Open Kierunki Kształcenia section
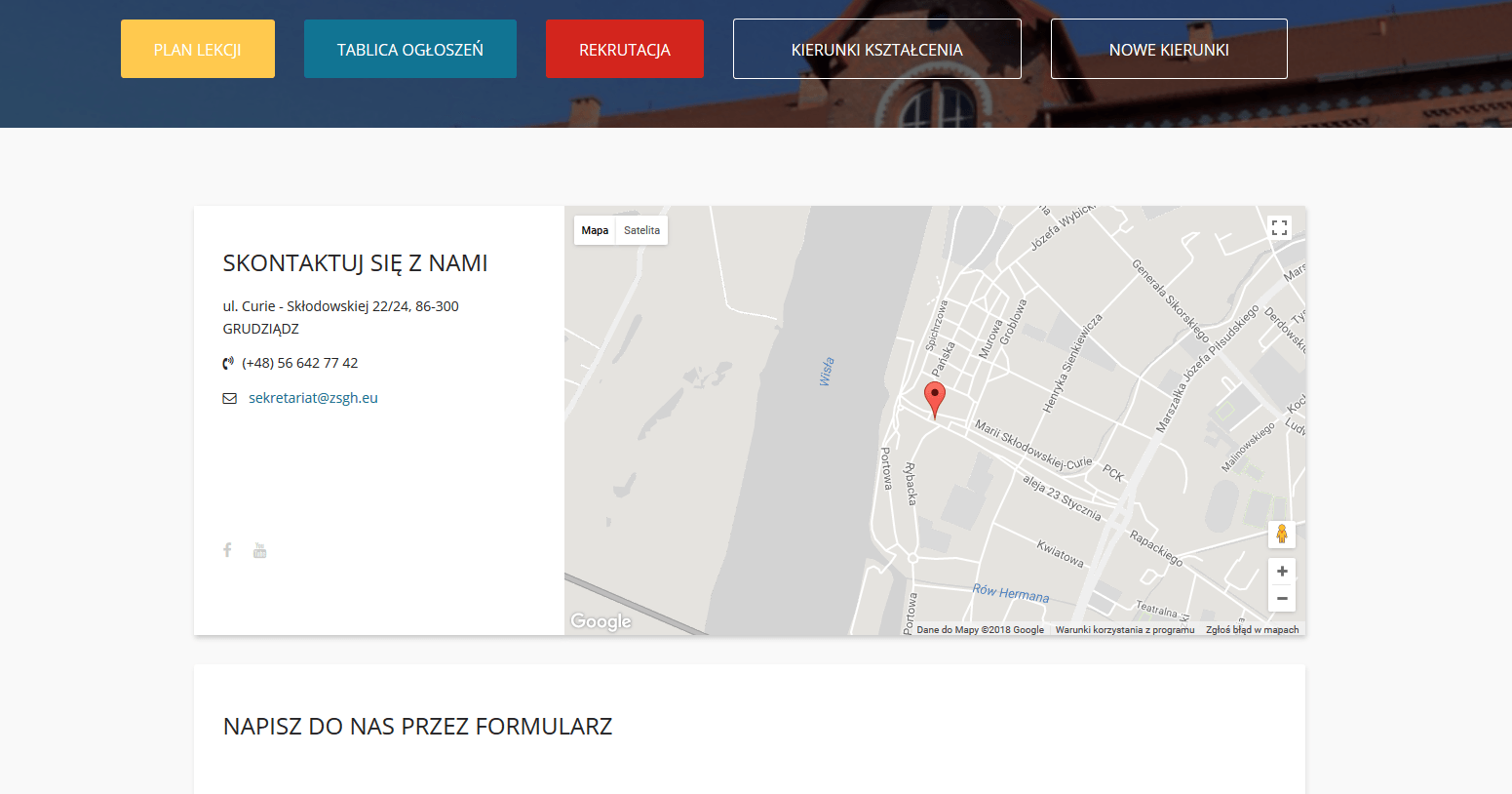Screen dimensions: 1512x794 876,49
